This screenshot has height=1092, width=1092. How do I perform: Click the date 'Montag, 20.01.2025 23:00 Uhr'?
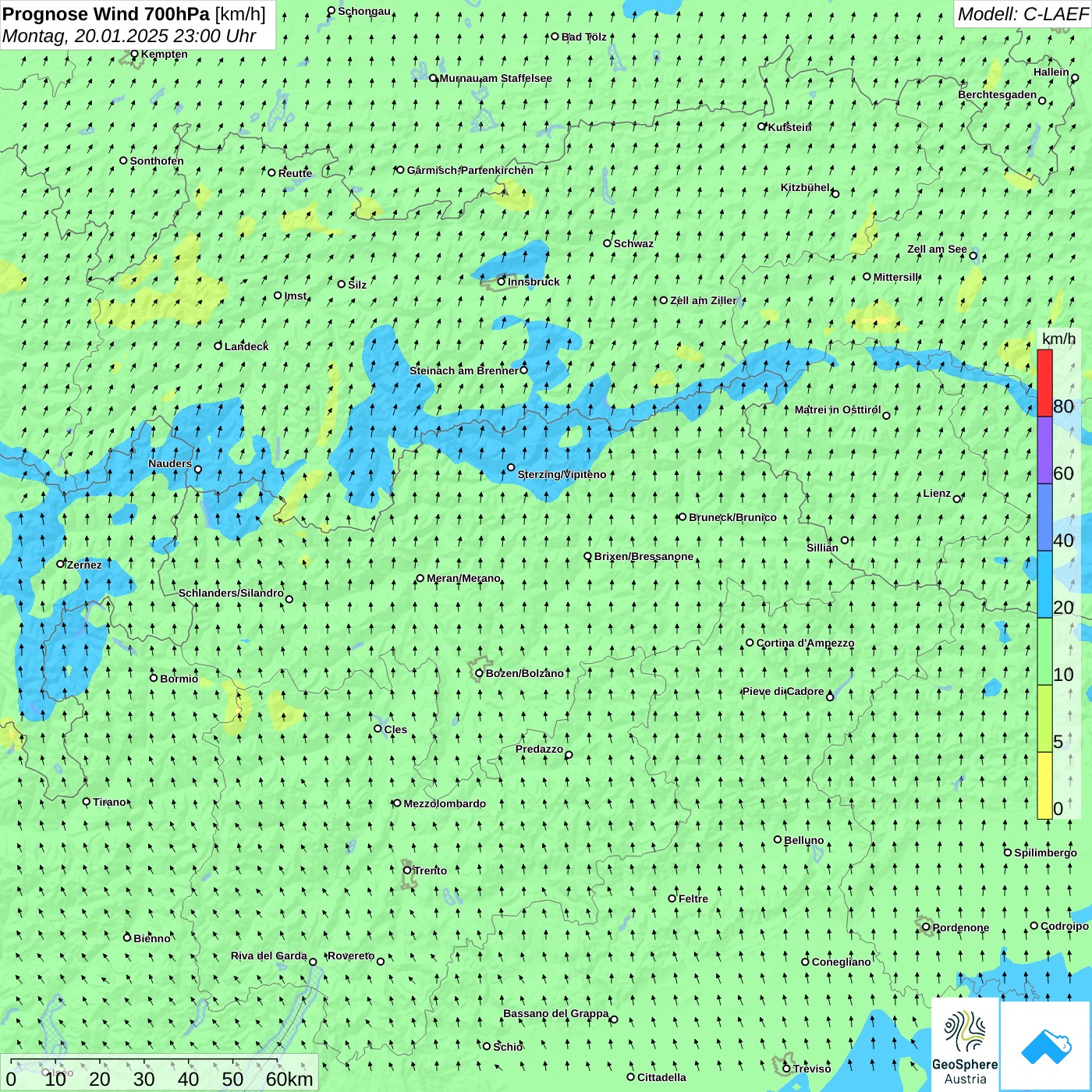129,36
